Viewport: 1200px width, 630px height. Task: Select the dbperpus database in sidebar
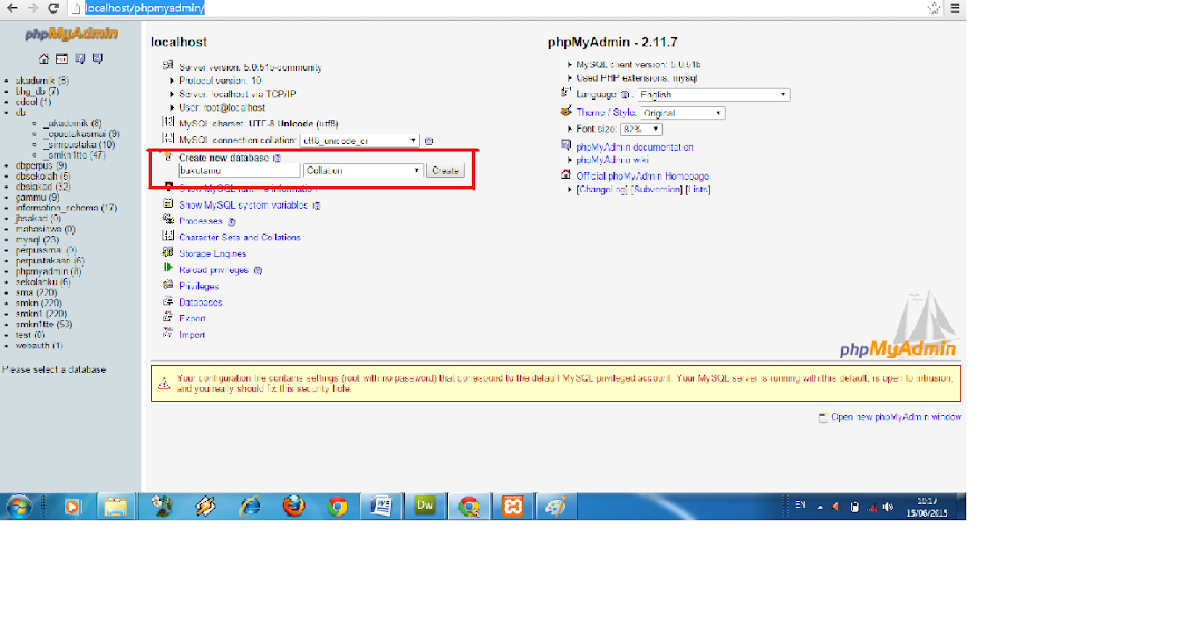41,165
